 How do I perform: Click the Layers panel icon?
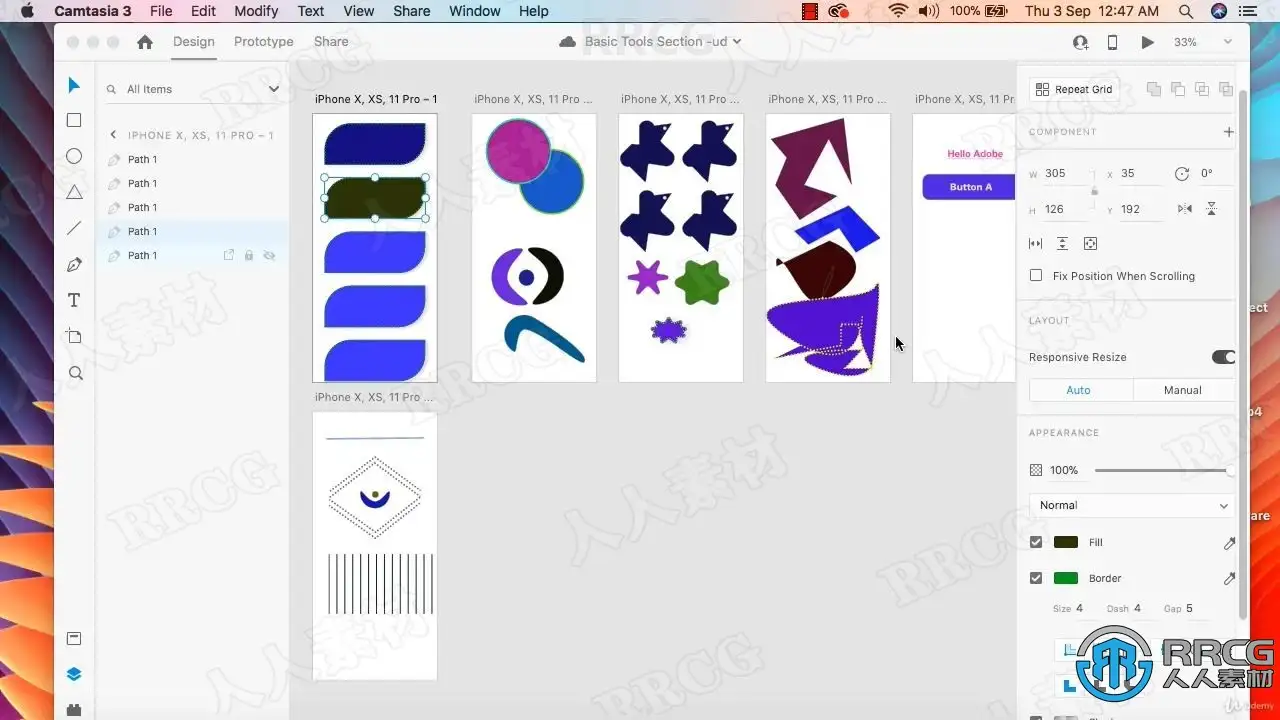[x=74, y=674]
